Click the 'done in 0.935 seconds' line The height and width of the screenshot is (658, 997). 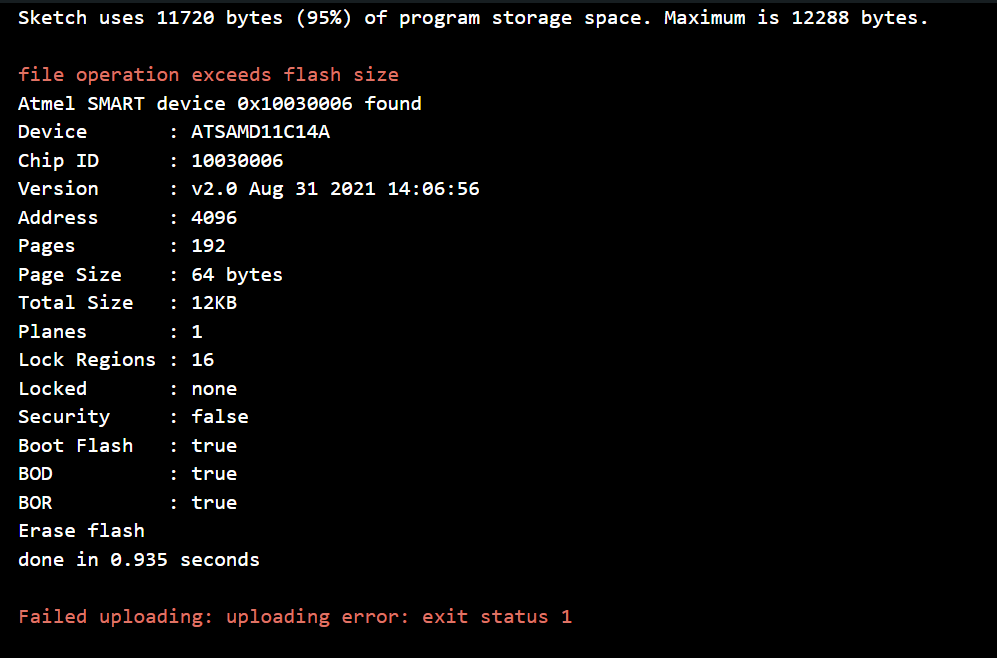[139, 560]
